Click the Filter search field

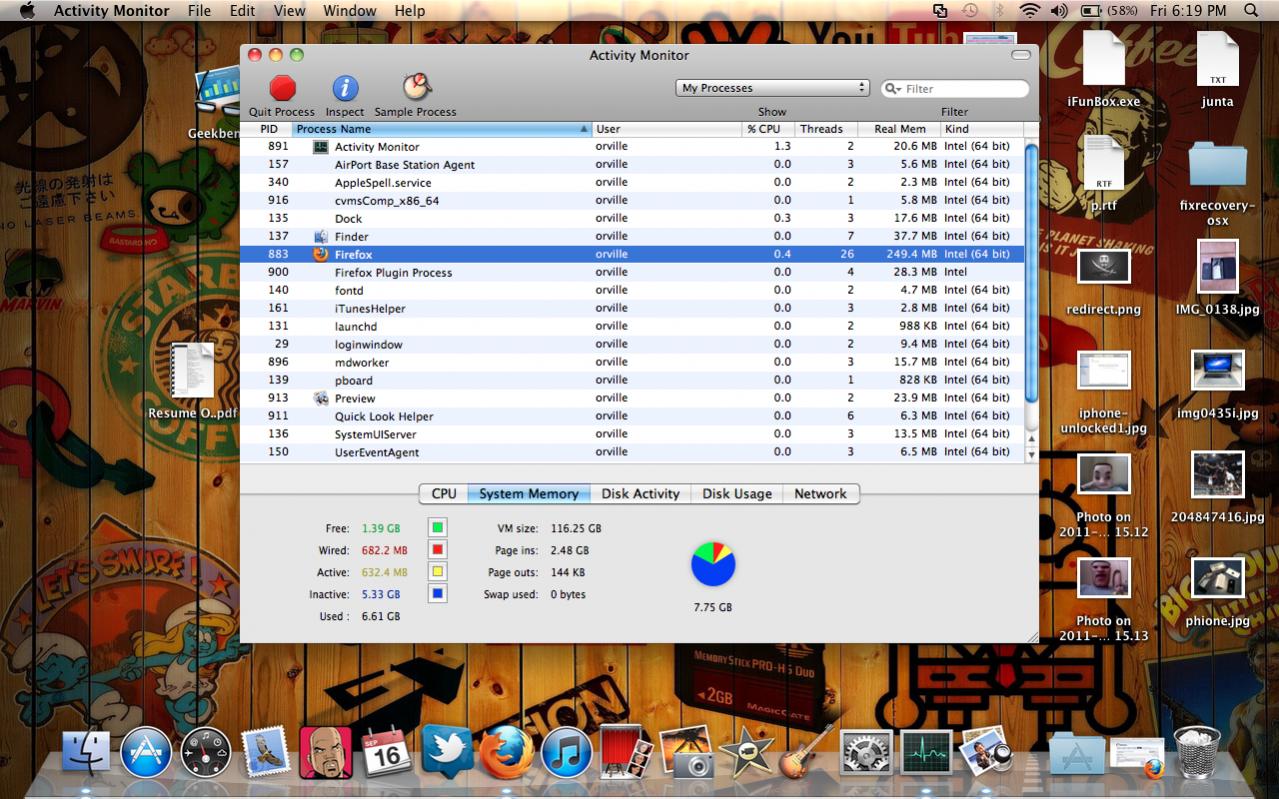click(955, 89)
